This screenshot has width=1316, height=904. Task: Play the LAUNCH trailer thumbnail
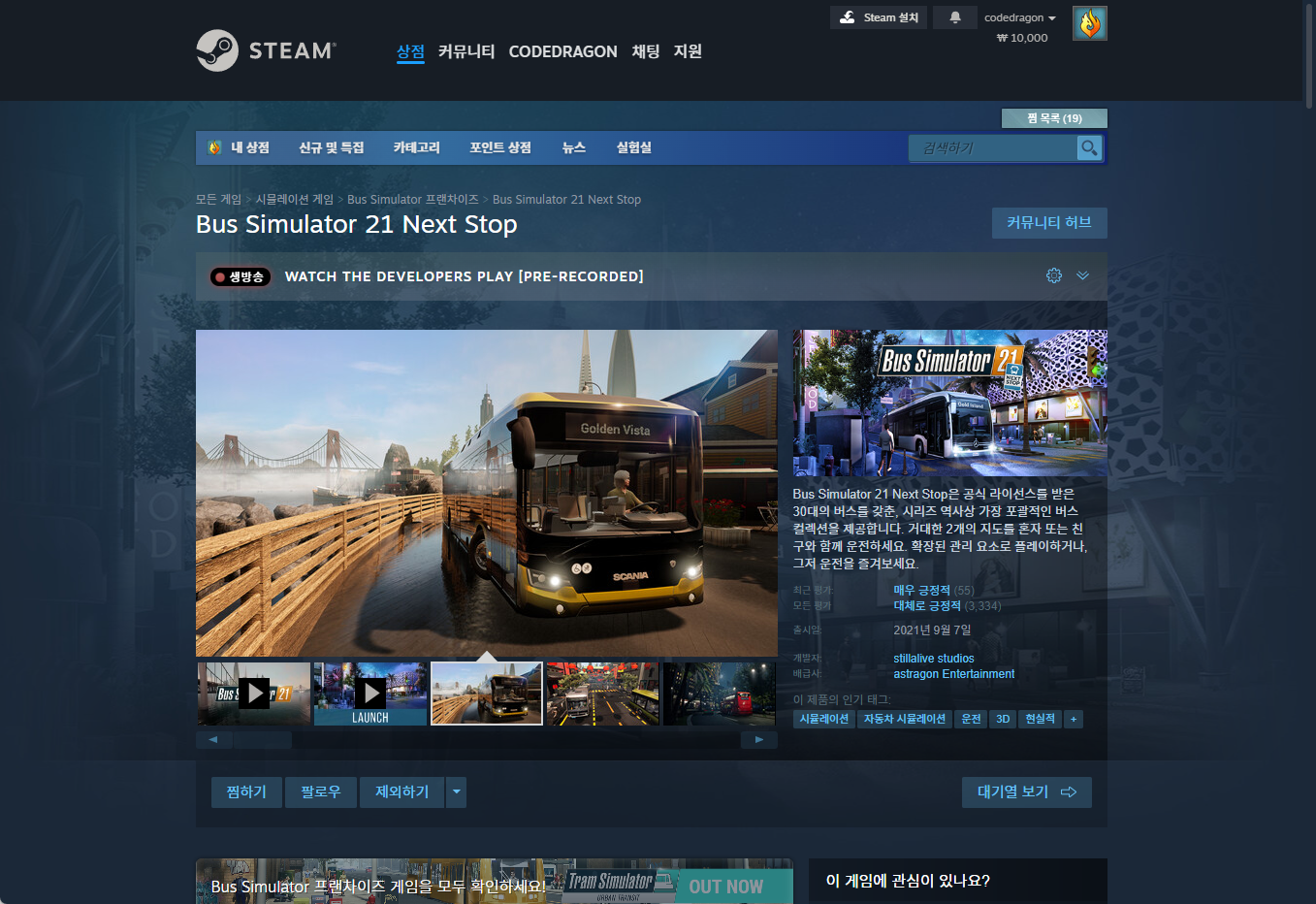tap(370, 694)
